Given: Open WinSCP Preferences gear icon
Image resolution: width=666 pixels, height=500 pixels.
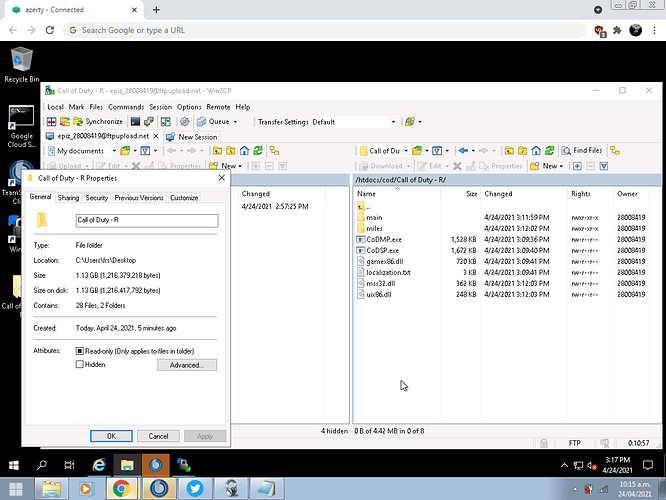Looking at the screenshot, I should click(x=184, y=121).
